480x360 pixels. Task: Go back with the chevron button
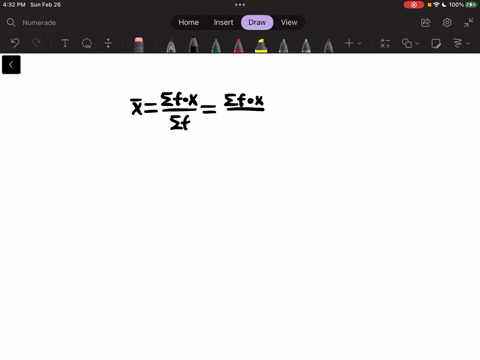11,65
